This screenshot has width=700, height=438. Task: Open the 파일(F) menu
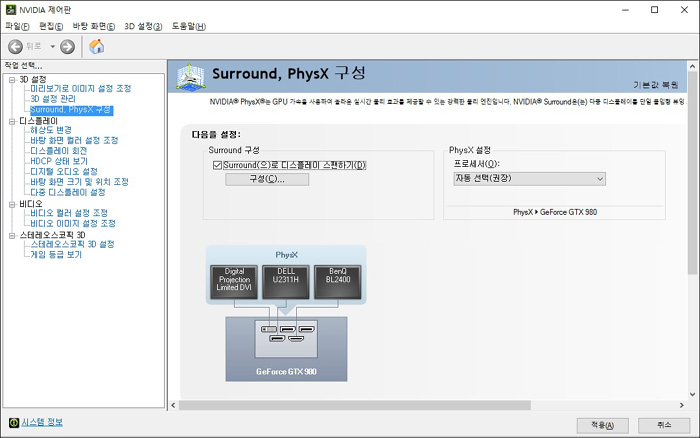point(17,26)
